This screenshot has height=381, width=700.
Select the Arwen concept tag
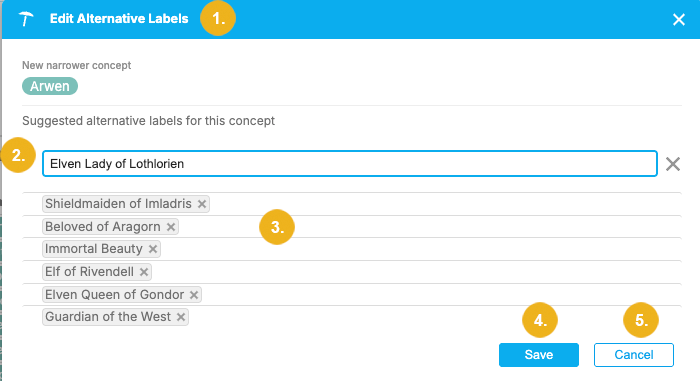50,86
